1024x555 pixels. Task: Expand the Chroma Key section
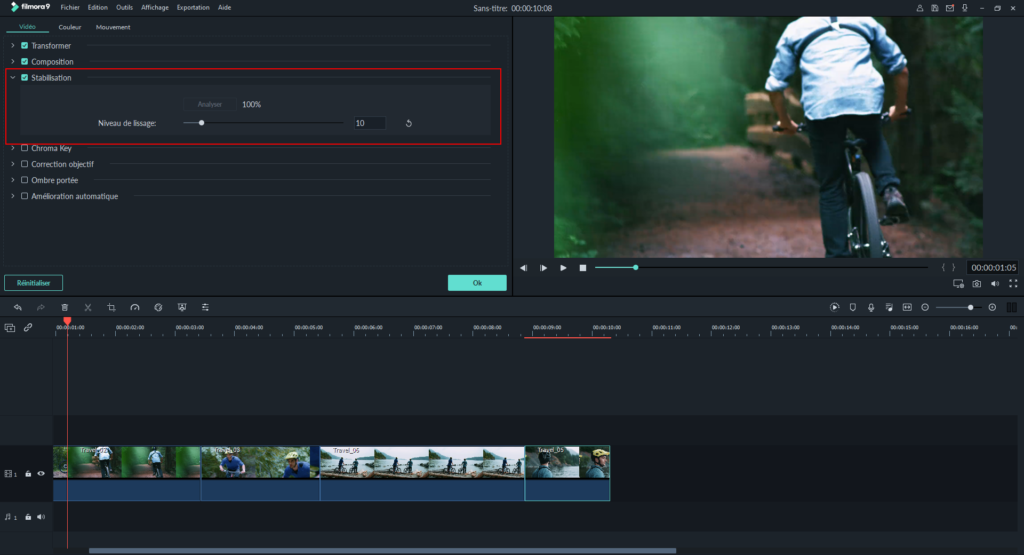click(x=12, y=148)
